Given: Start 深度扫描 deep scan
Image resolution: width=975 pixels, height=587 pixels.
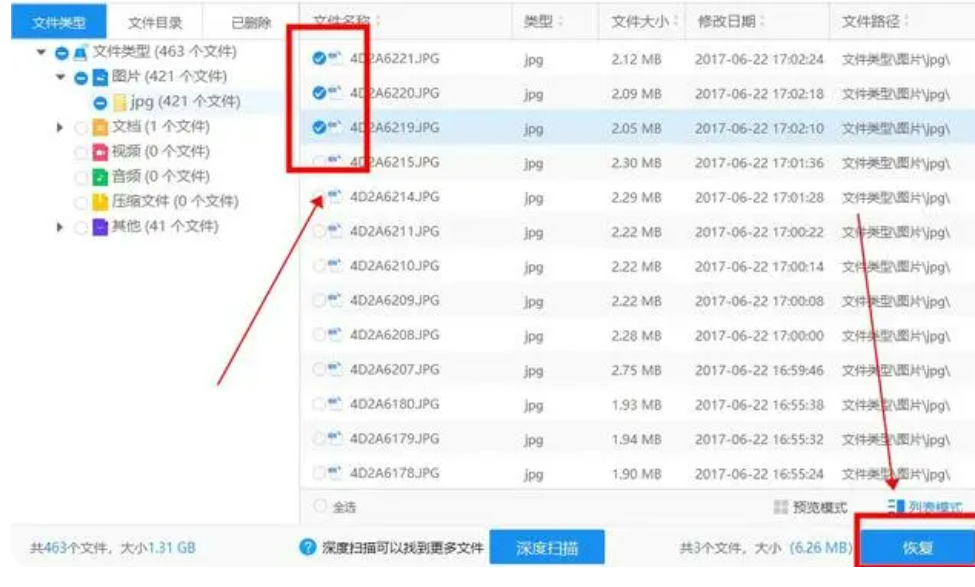Looking at the screenshot, I should pyautogui.click(x=547, y=548).
